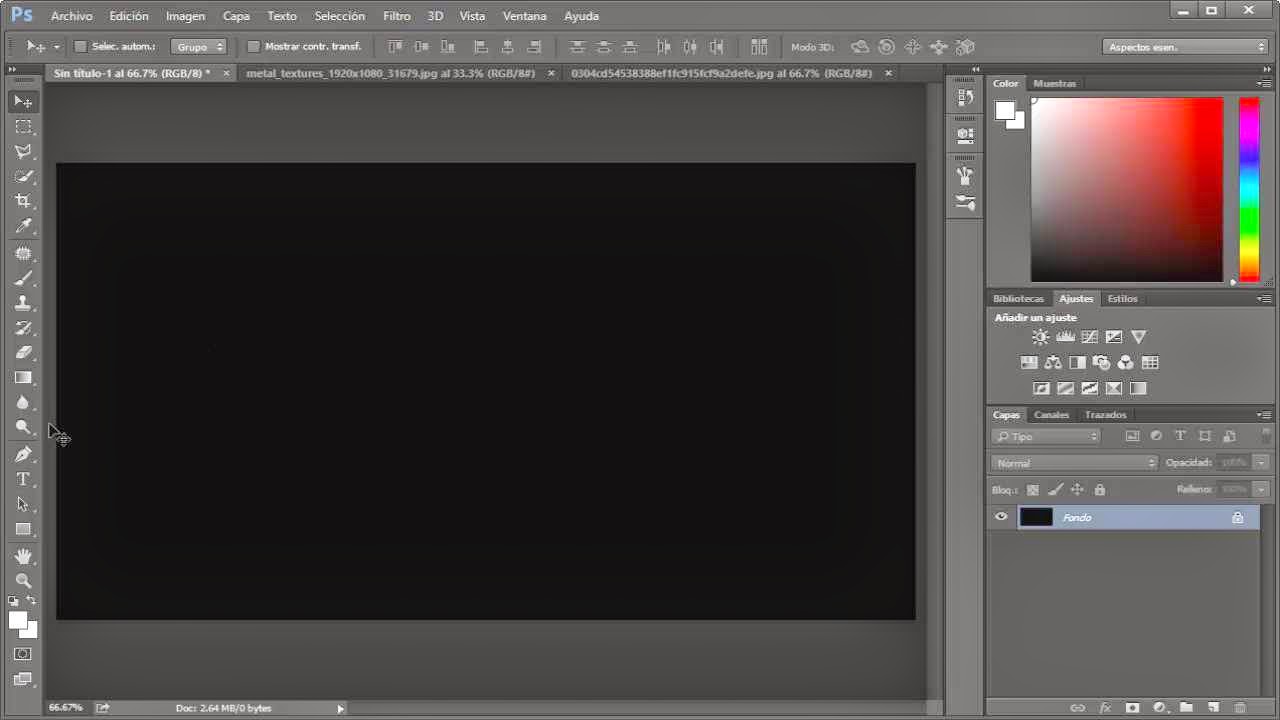Switch to the Estilos tab
Image resolution: width=1280 pixels, height=720 pixels.
(x=1122, y=298)
